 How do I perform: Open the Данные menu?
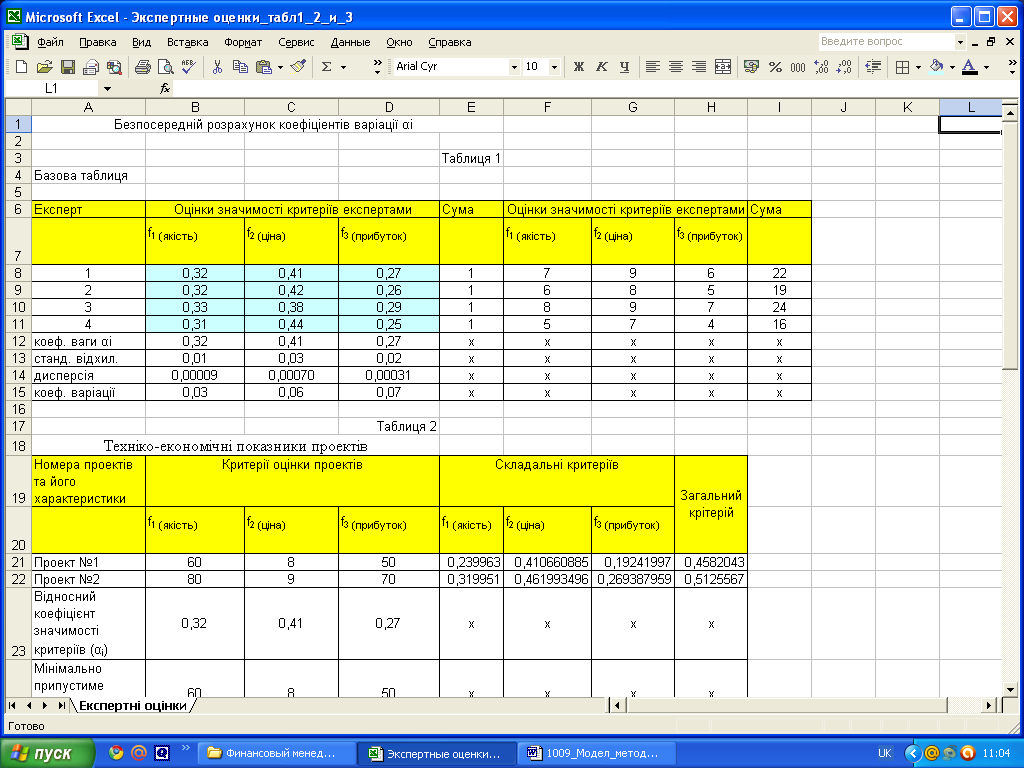[351, 42]
